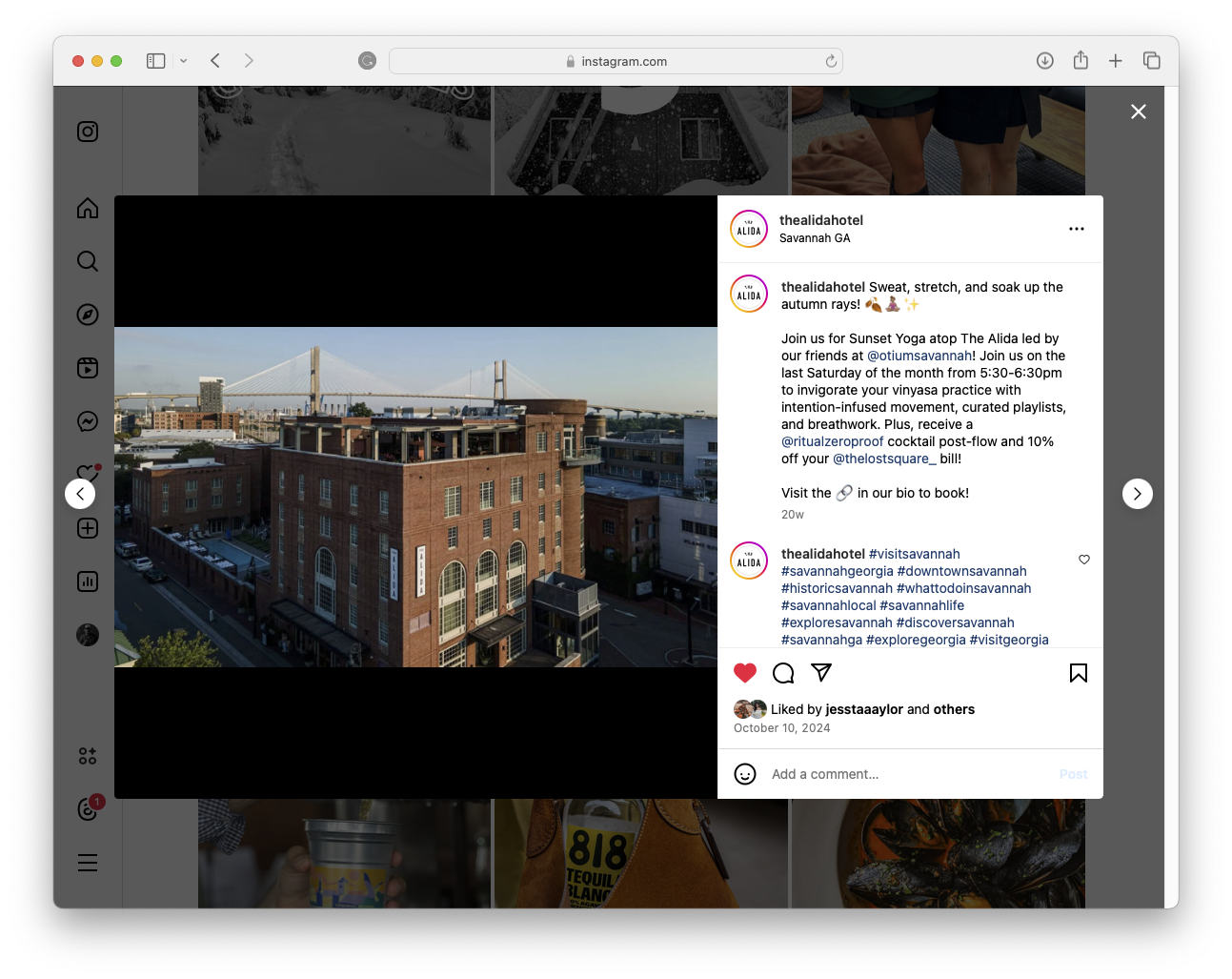Open #savannahgeorgia hashtag
The width and height of the screenshot is (1232, 979).
[838, 571]
